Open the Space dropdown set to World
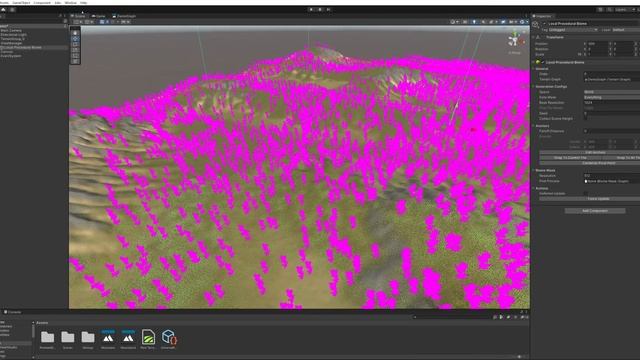The width and height of the screenshot is (640, 360). point(612,92)
